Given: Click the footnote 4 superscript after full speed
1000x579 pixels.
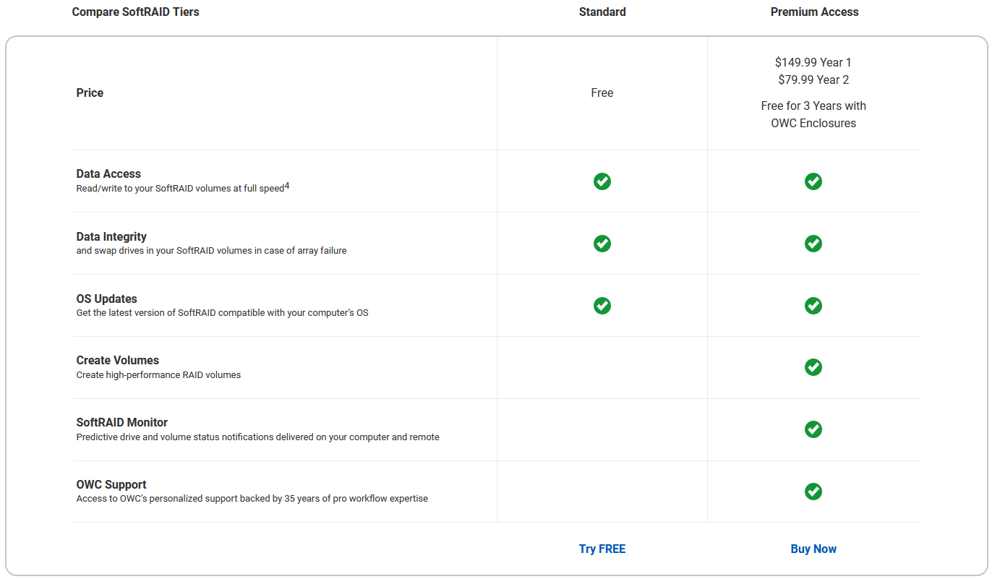Looking at the screenshot, I should pos(287,186).
